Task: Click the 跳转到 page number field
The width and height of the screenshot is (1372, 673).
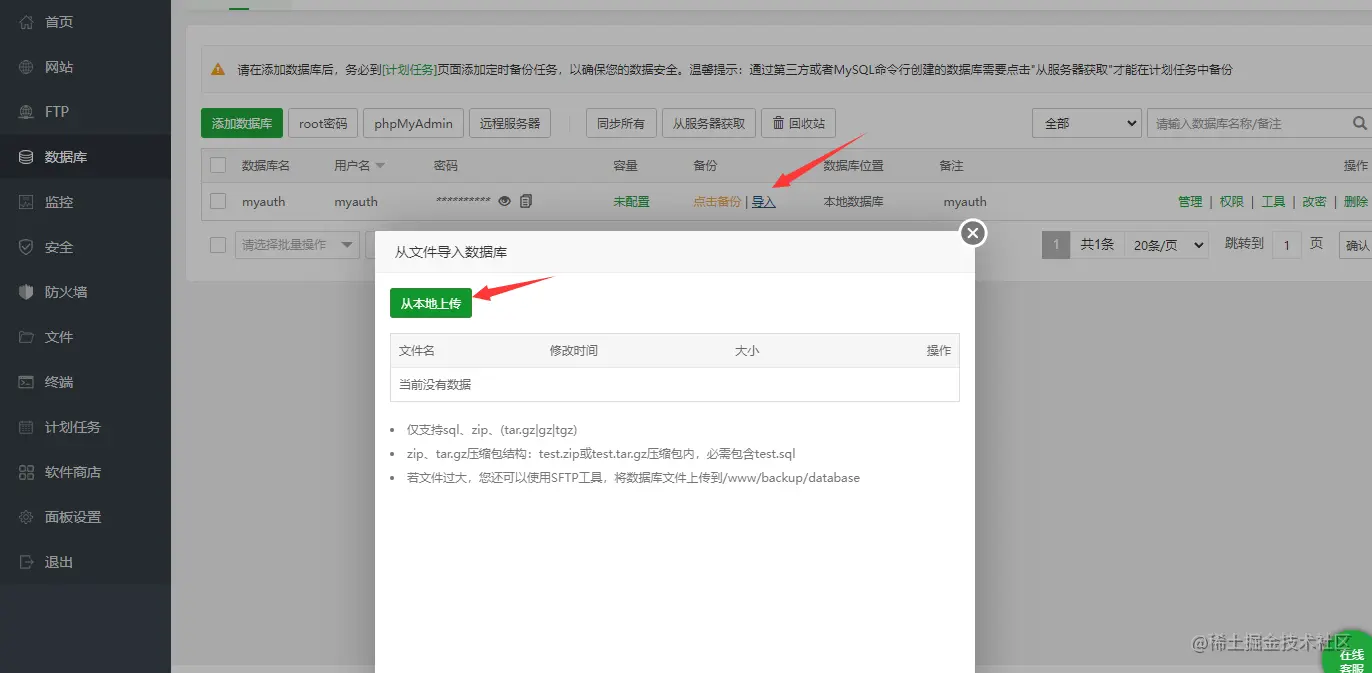Action: (1286, 244)
